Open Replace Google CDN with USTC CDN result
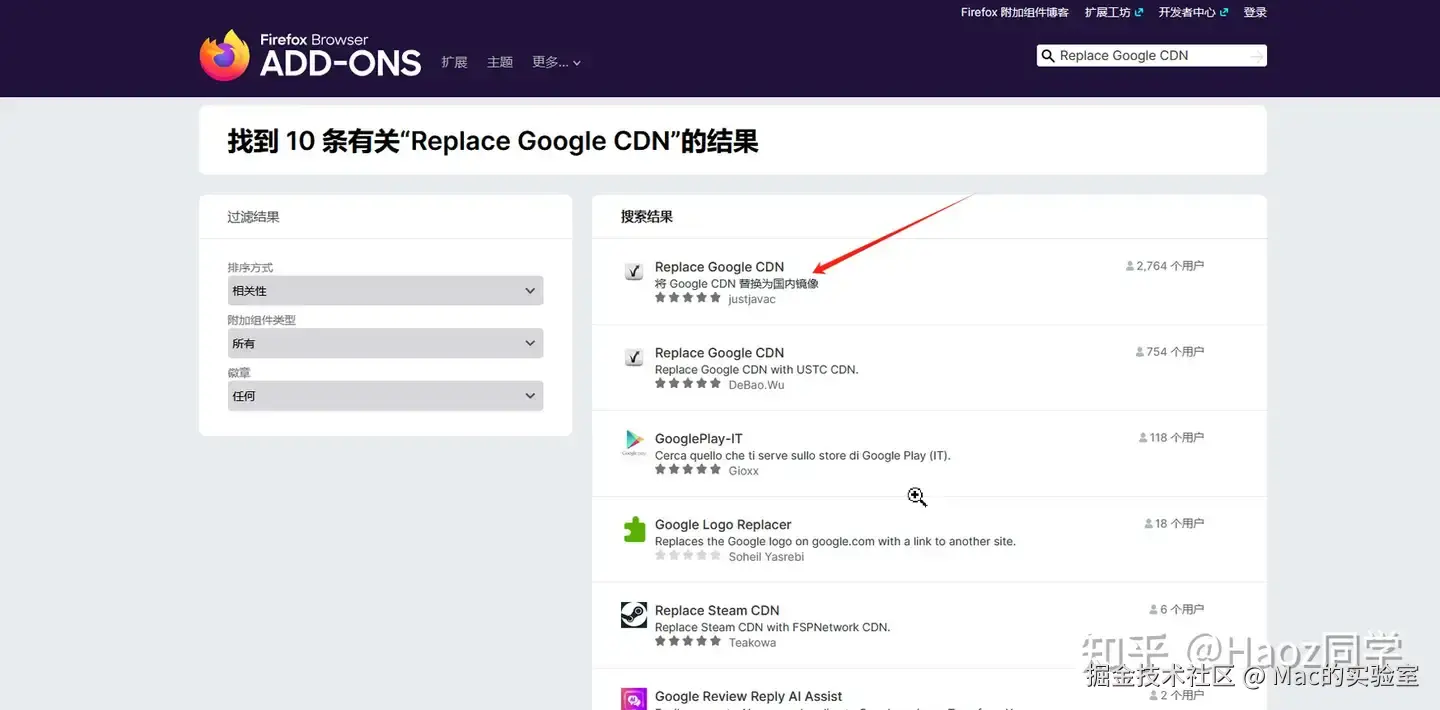The height and width of the screenshot is (710, 1440). (719, 353)
